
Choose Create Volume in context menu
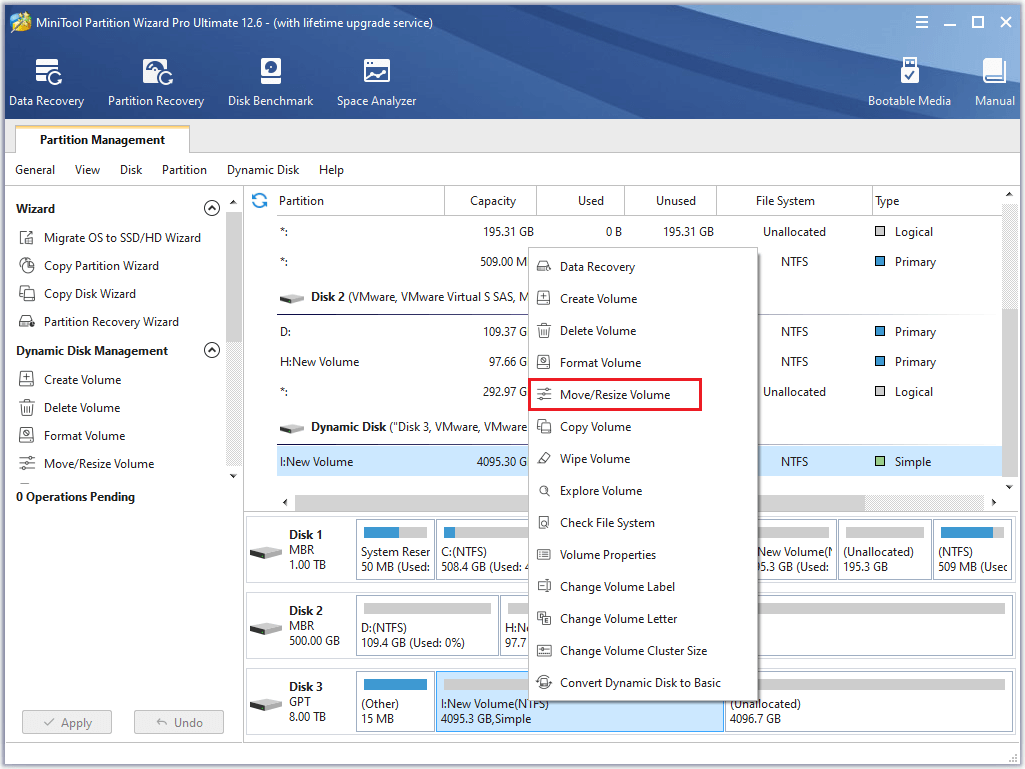[643, 299]
